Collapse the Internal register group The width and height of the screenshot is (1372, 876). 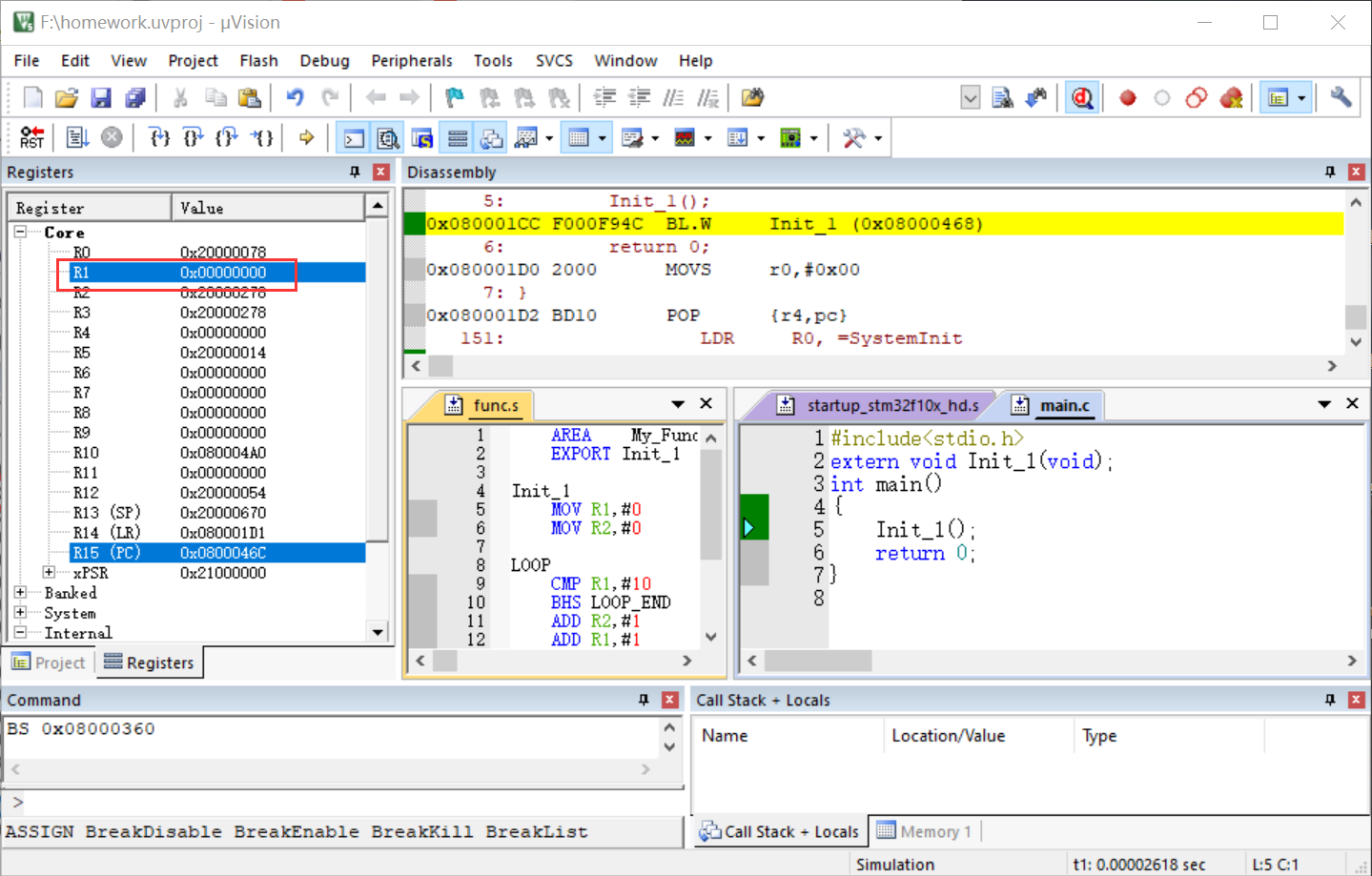[20, 632]
